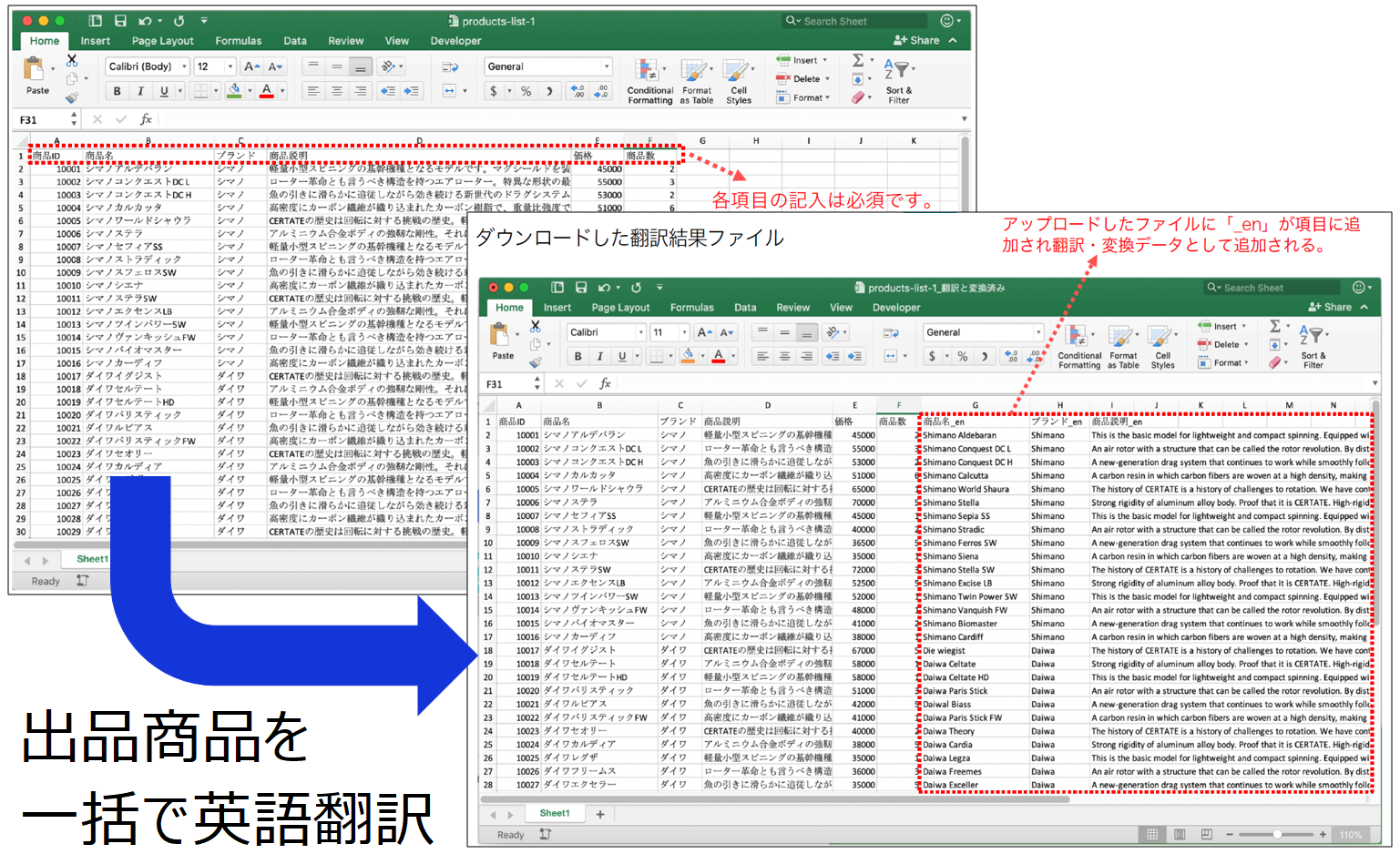
Task: Toggle bottom vertical alignment in products-list-1 window
Action: 361,66
